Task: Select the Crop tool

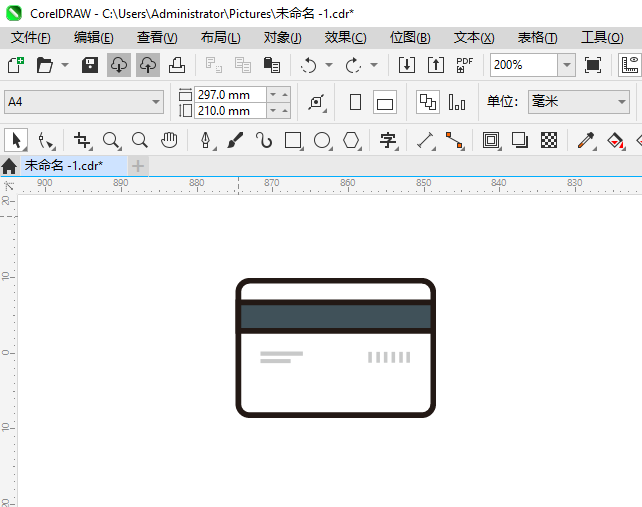Action: click(83, 140)
